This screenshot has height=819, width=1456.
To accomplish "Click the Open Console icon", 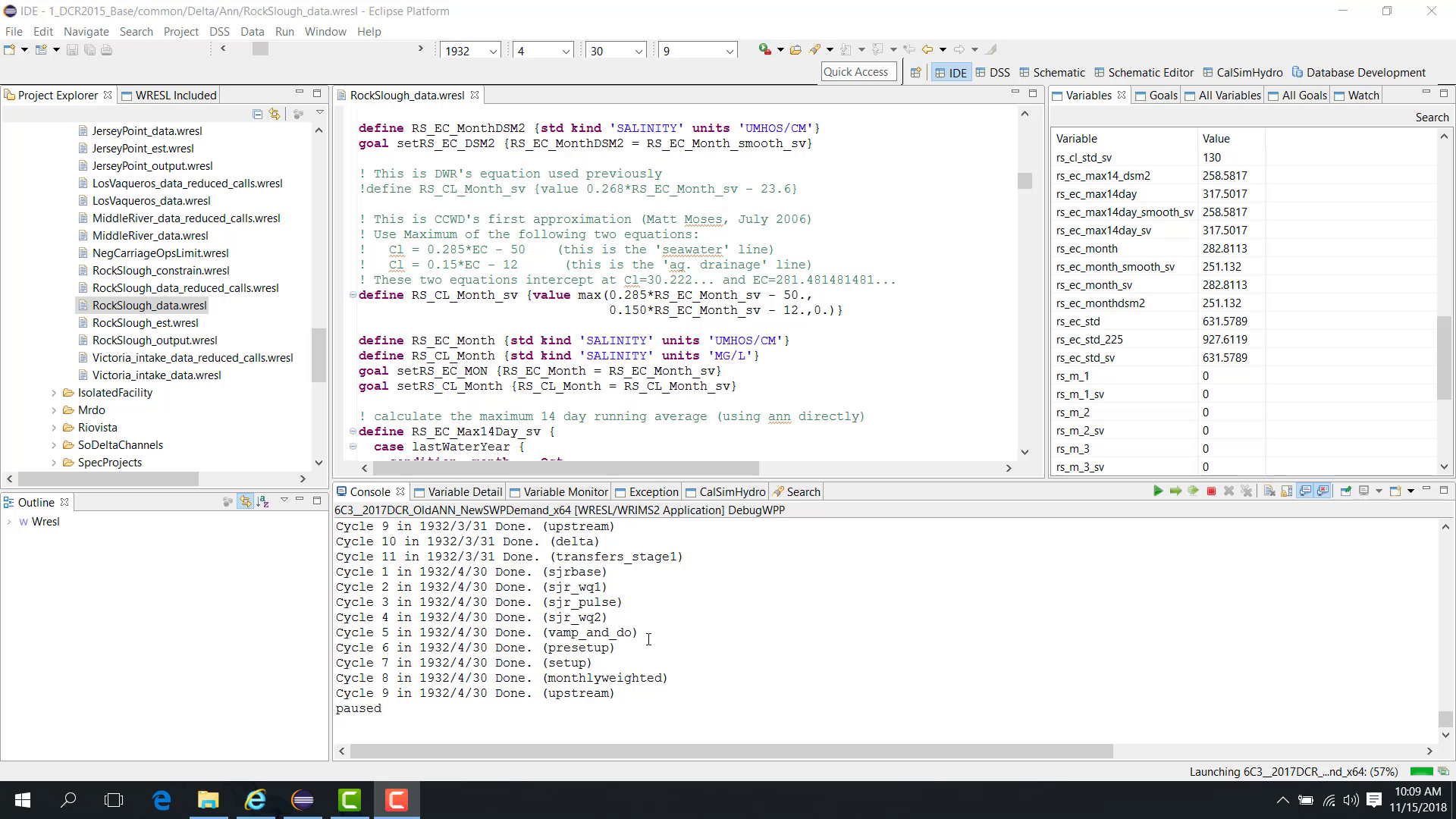I will [x=1395, y=491].
